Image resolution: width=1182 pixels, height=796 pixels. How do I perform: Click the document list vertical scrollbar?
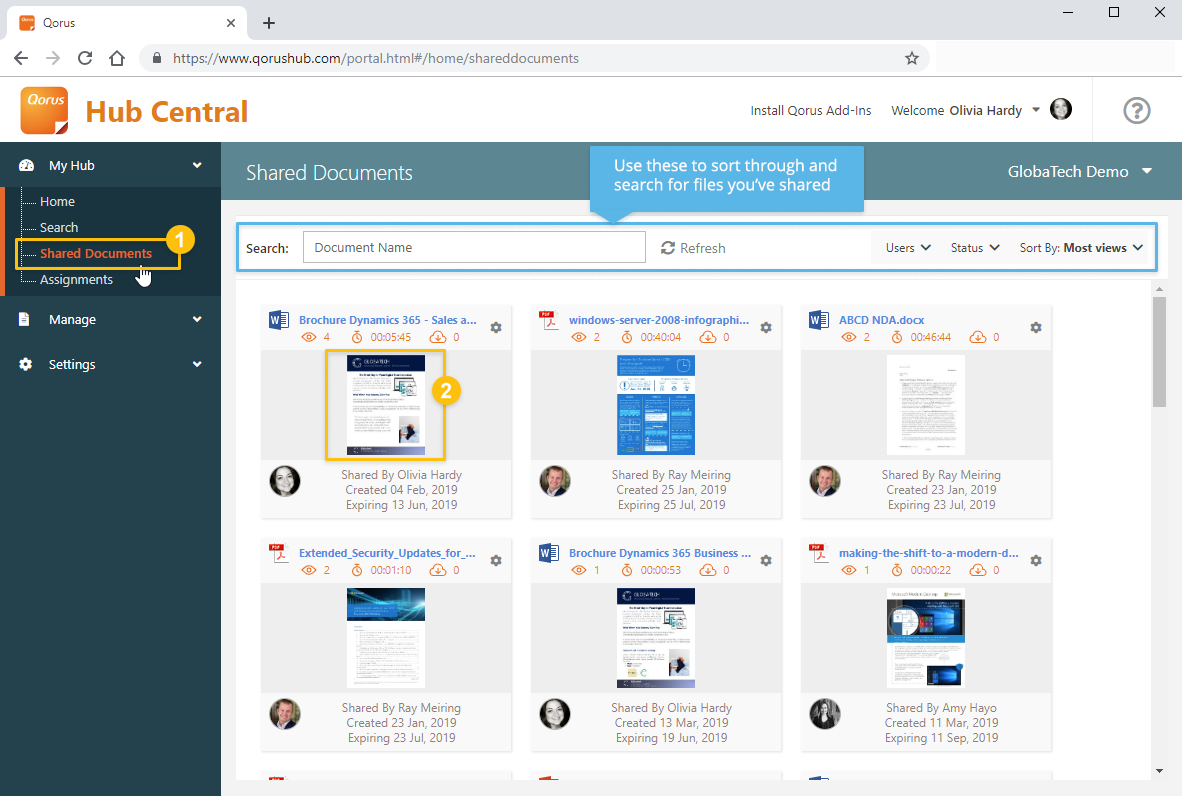pos(1159,352)
